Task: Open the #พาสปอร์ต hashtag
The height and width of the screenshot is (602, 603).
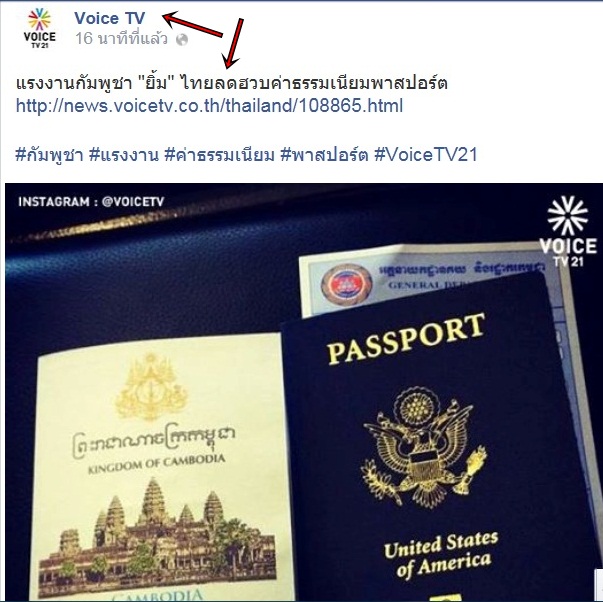Action: (324, 155)
